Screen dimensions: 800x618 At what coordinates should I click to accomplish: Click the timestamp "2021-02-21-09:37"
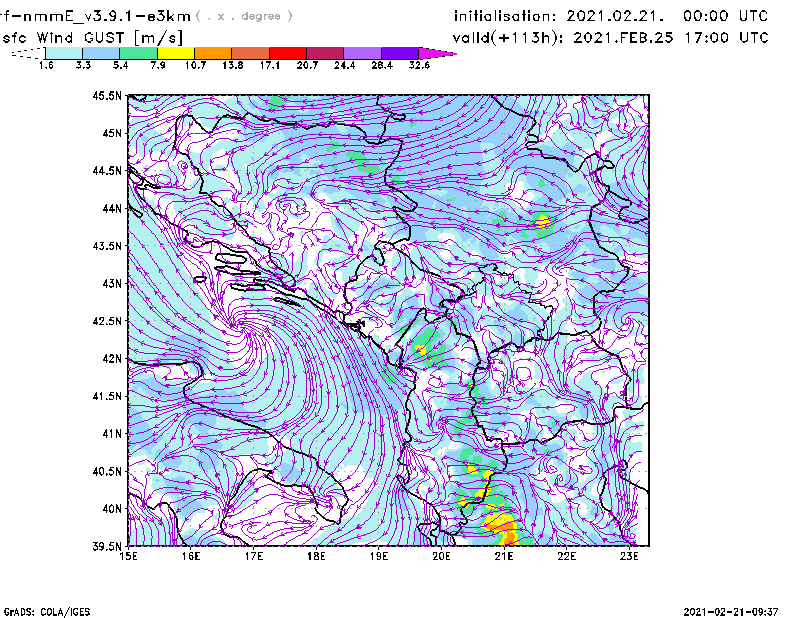(731, 612)
